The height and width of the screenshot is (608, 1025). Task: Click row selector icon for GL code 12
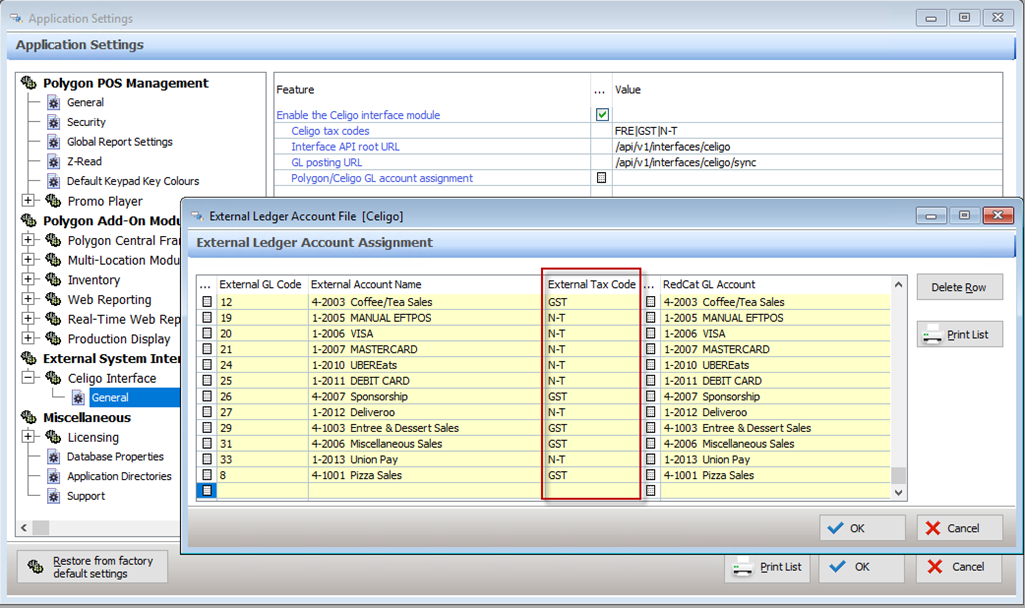207,301
